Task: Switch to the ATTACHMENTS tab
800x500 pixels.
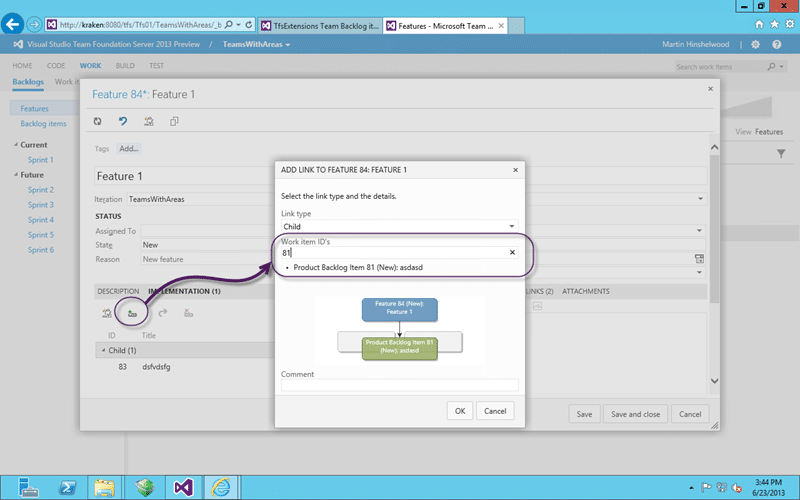Action: pyautogui.click(x=586, y=291)
